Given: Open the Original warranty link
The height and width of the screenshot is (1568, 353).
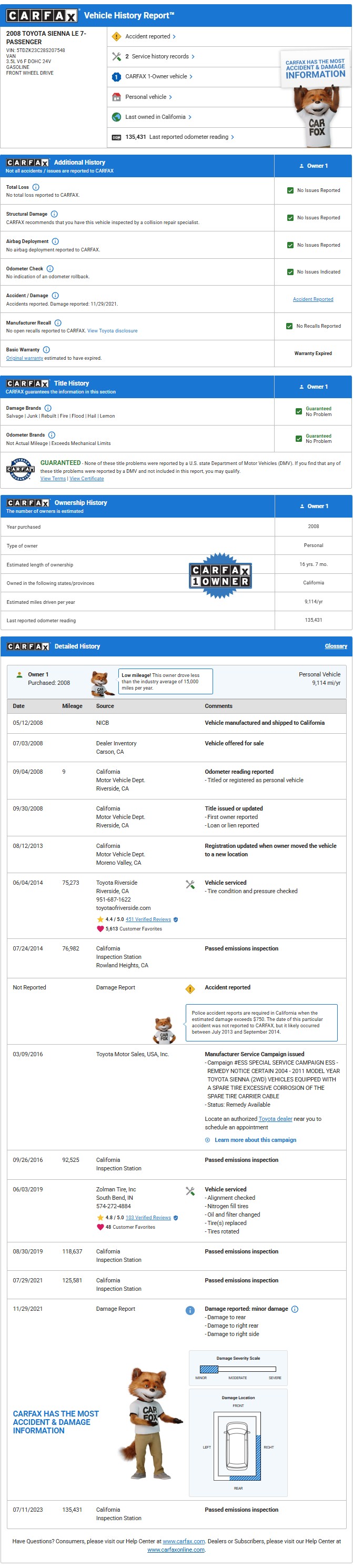Looking at the screenshot, I should click(24, 358).
